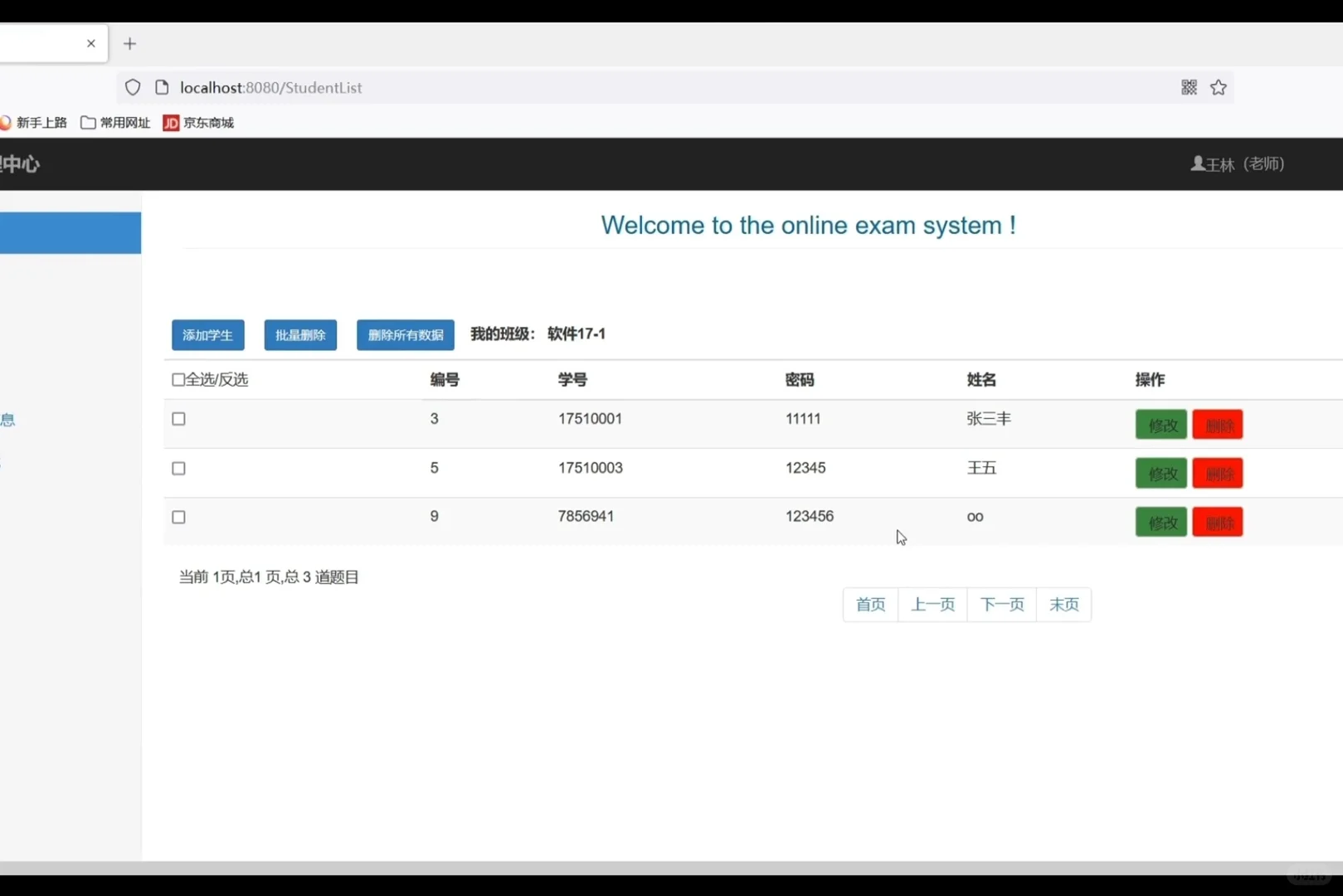Viewport: 1343px width, 896px height.
Task: Open the 常用网址 bookmarks folder
Action: (x=115, y=123)
